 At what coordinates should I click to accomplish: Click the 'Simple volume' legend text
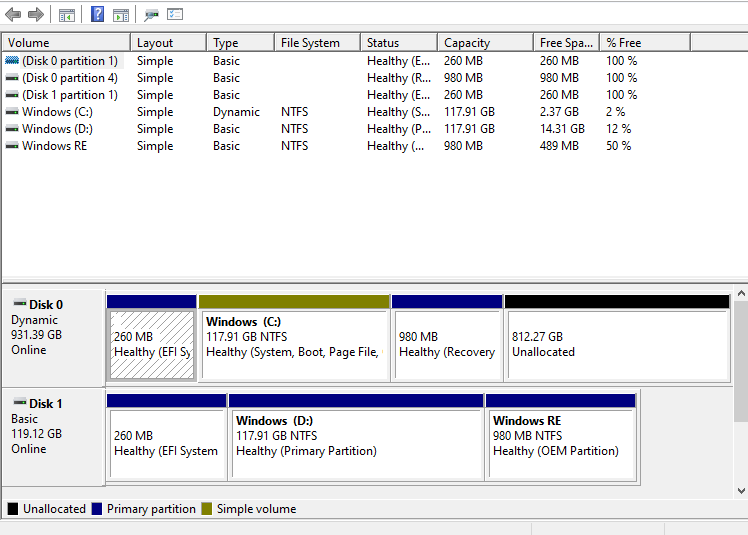(256, 509)
